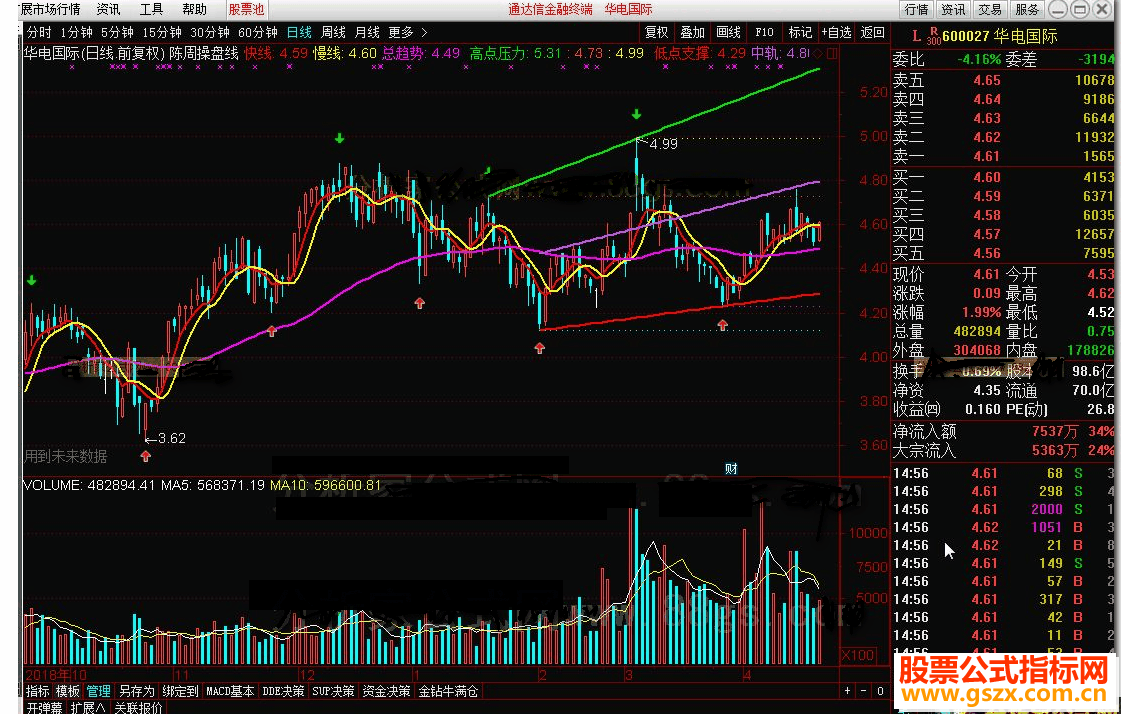Click the 净流入额 value 7537万

1055,431
